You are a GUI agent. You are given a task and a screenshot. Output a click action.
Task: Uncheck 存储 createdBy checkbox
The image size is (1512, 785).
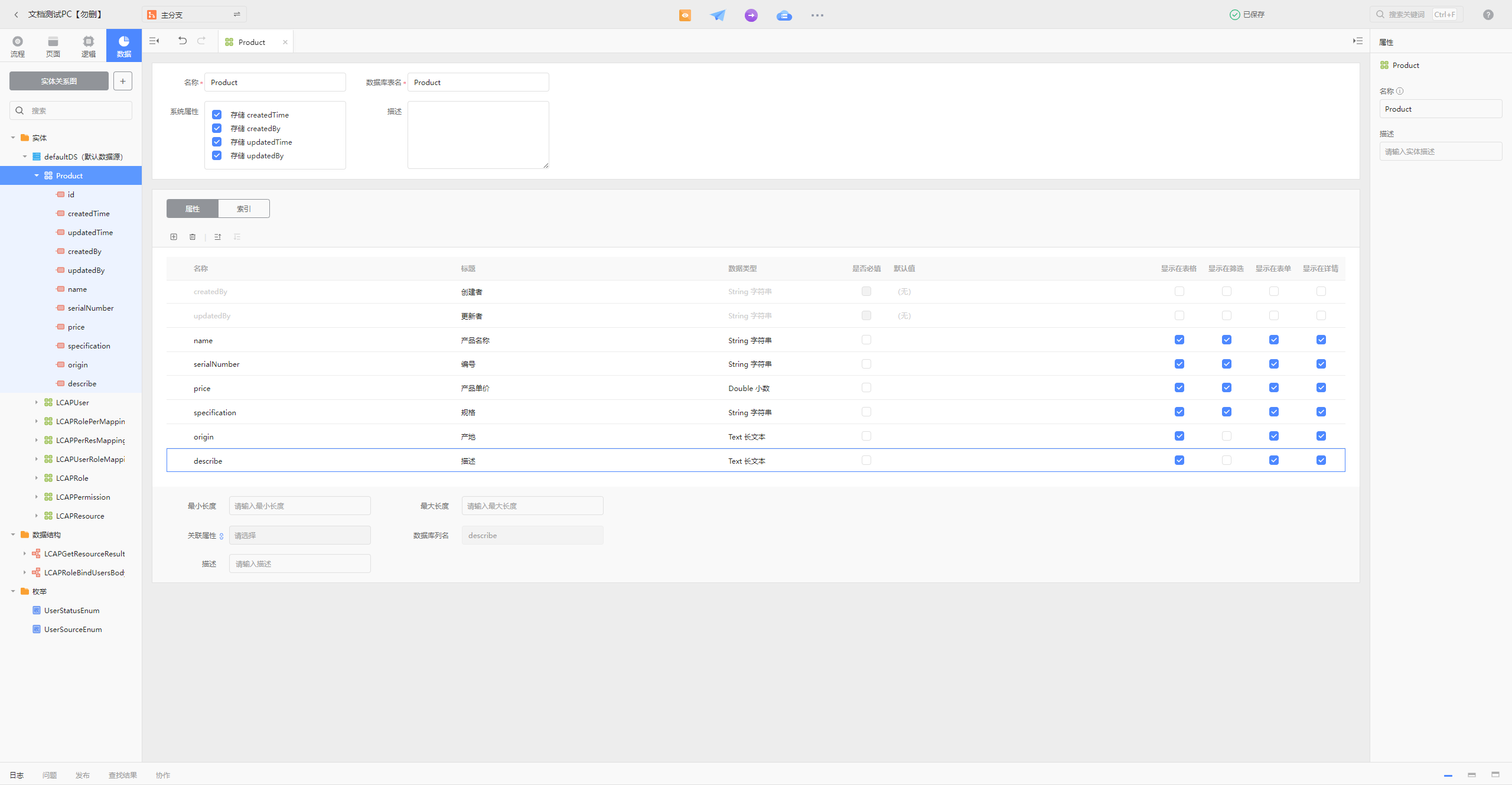(x=217, y=128)
